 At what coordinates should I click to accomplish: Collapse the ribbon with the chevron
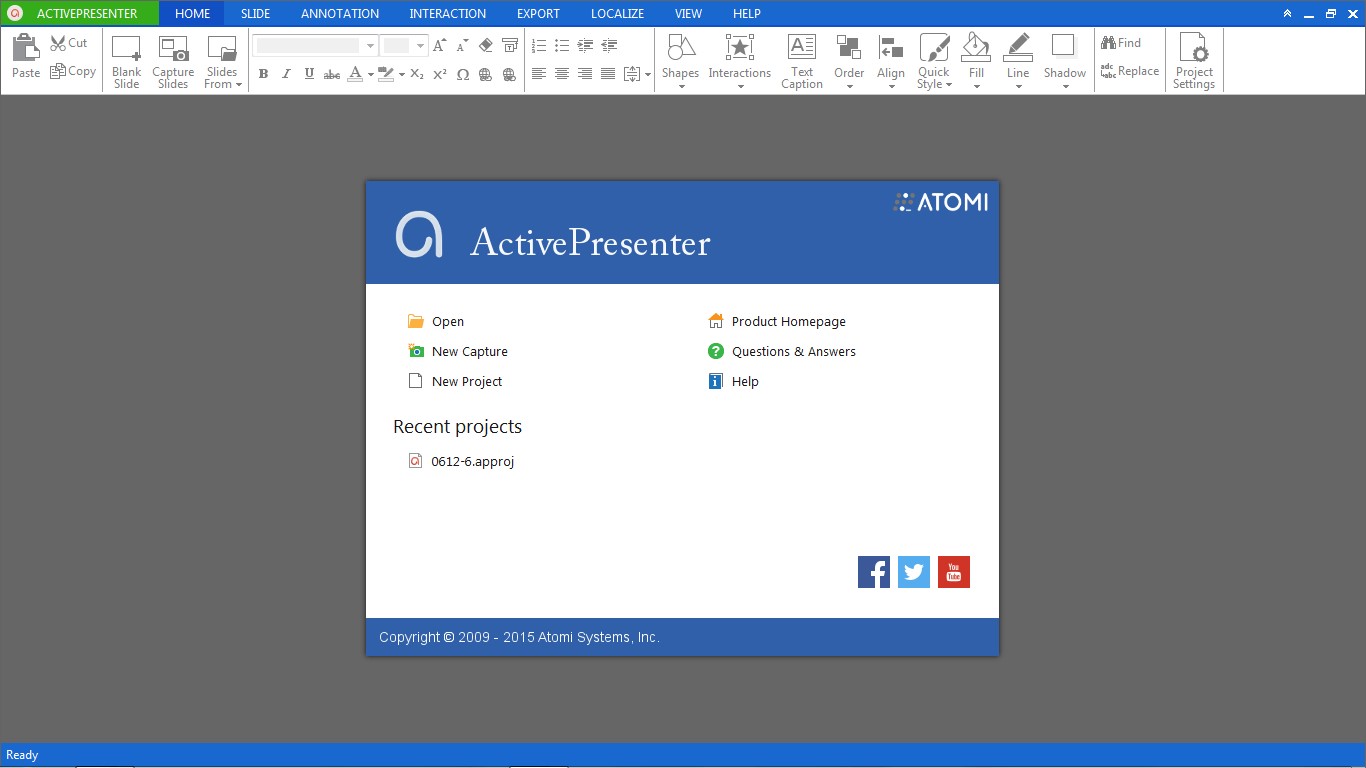(x=1288, y=13)
